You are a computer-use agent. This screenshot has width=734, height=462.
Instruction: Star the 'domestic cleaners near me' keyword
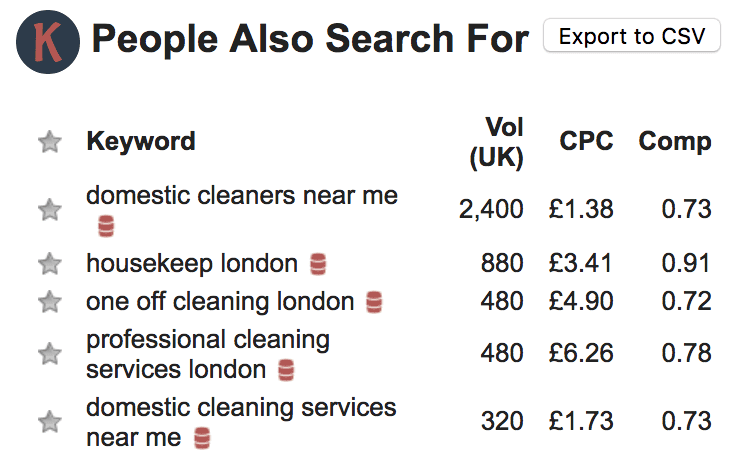click(x=49, y=210)
